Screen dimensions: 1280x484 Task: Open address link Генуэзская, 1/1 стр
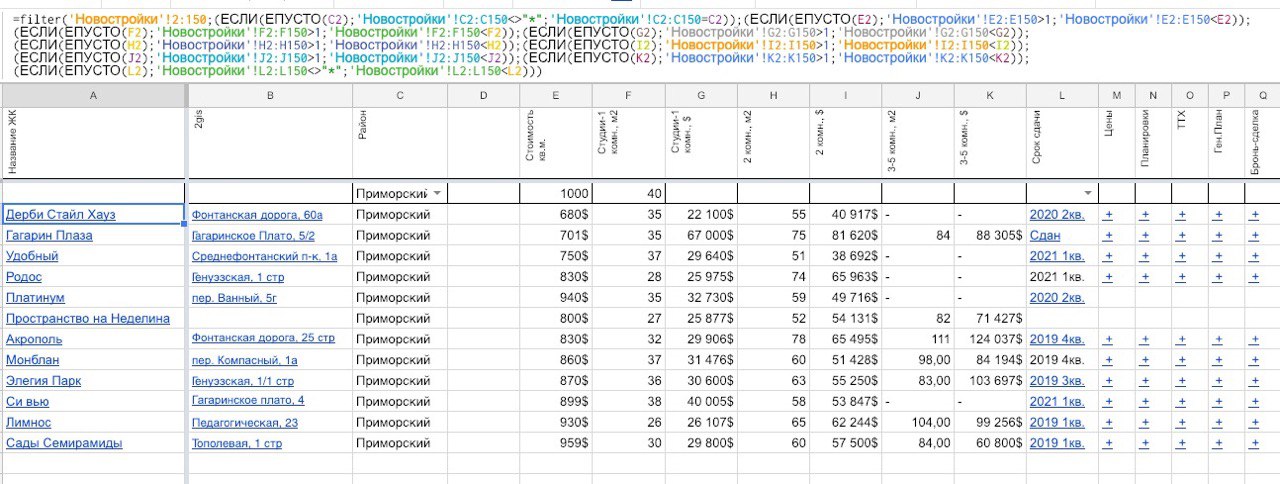(243, 381)
